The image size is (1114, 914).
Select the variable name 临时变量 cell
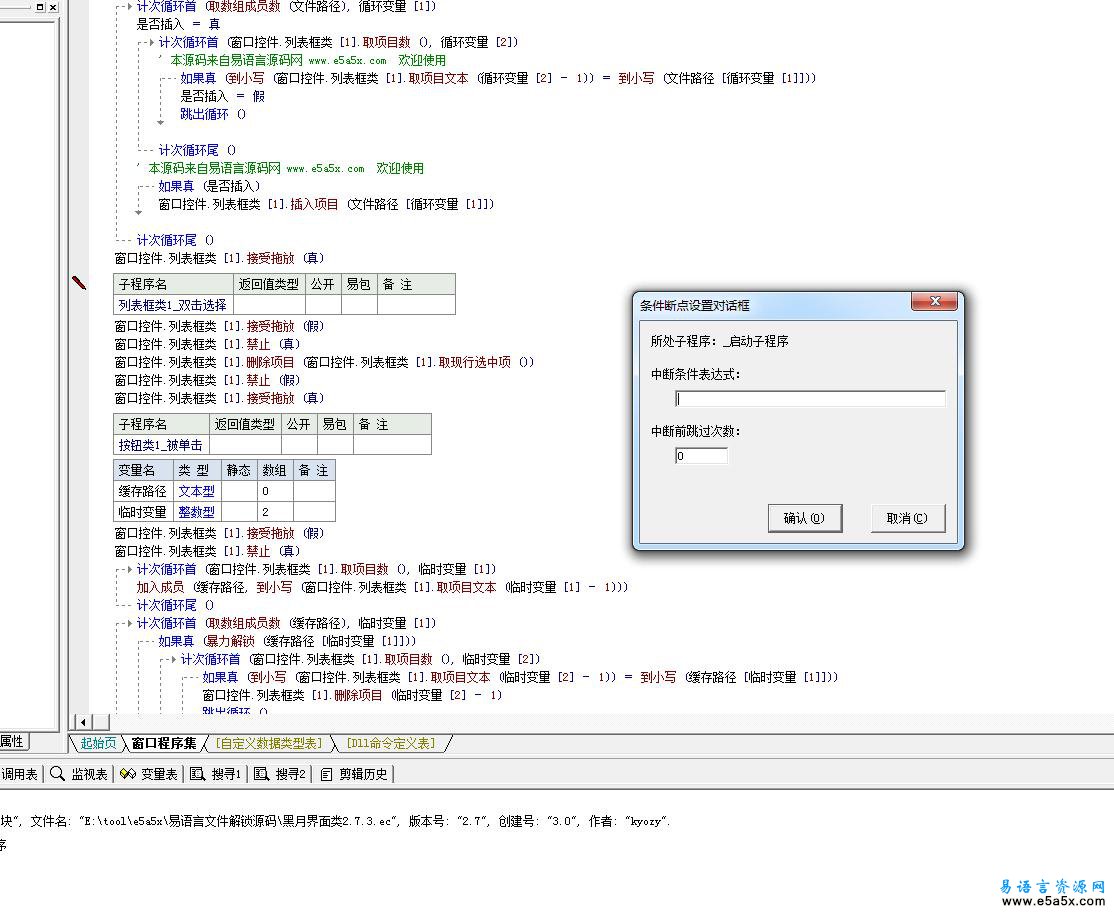(x=143, y=512)
